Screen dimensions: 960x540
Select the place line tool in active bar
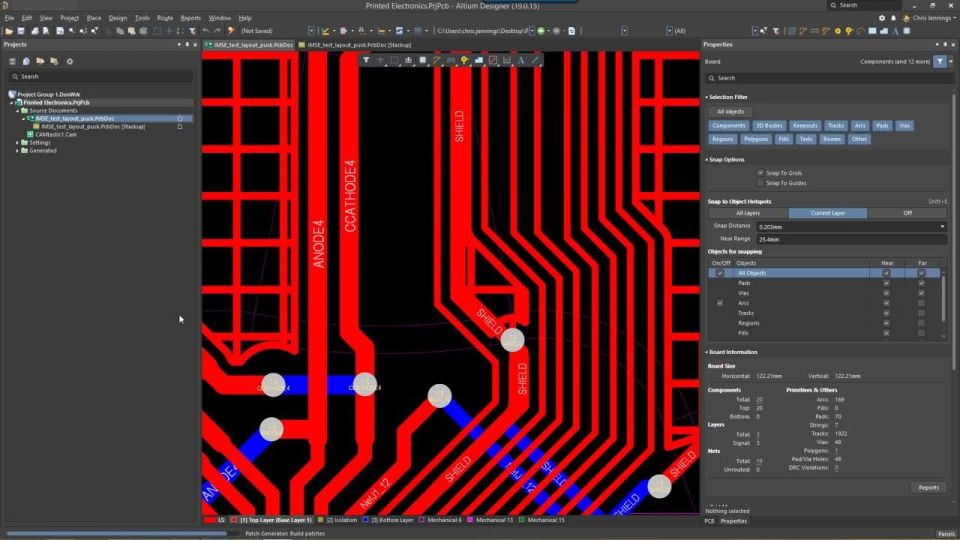tap(535, 60)
